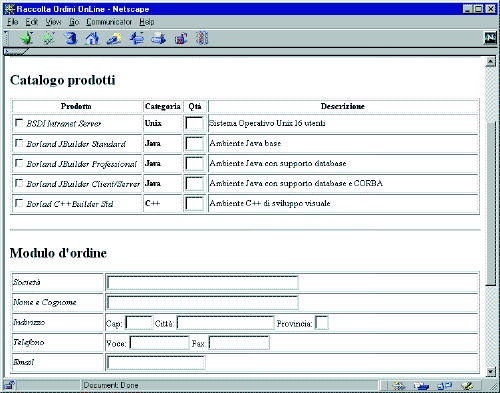Open Discussions from the component bar
This screenshot has width=500, height=393.
[x=444, y=386]
